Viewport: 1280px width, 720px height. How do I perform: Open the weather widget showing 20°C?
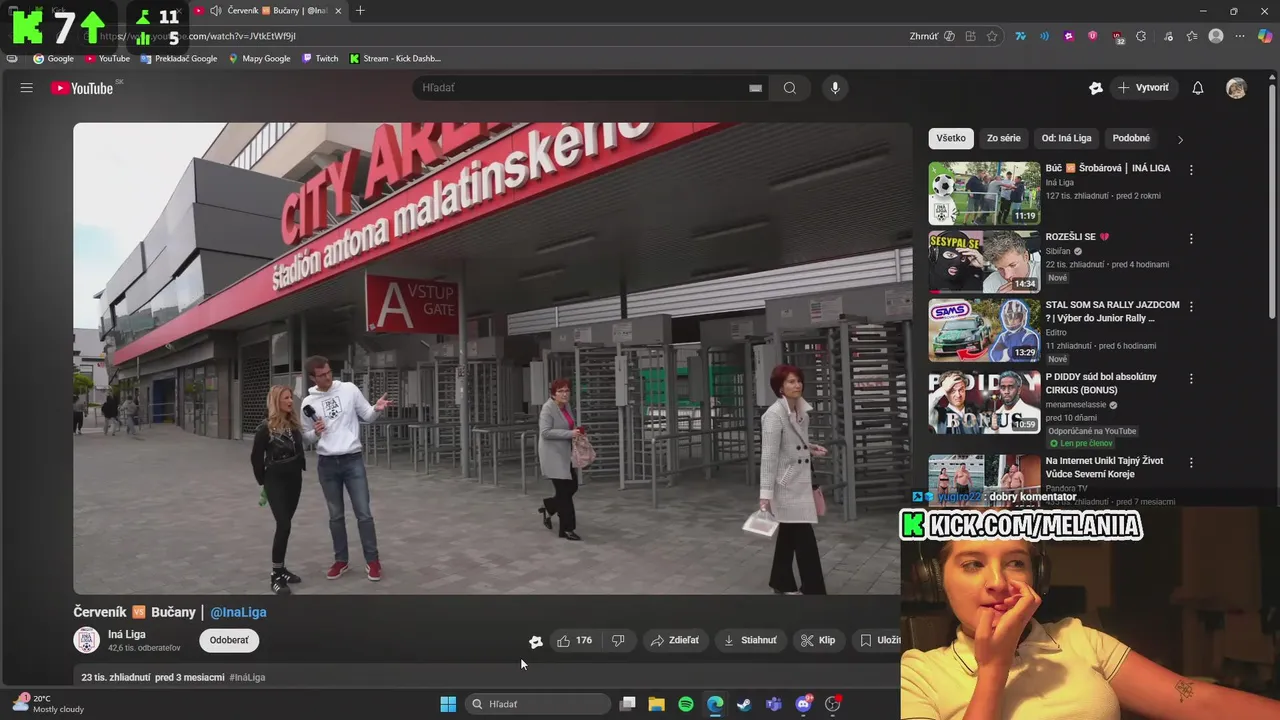tap(47, 704)
